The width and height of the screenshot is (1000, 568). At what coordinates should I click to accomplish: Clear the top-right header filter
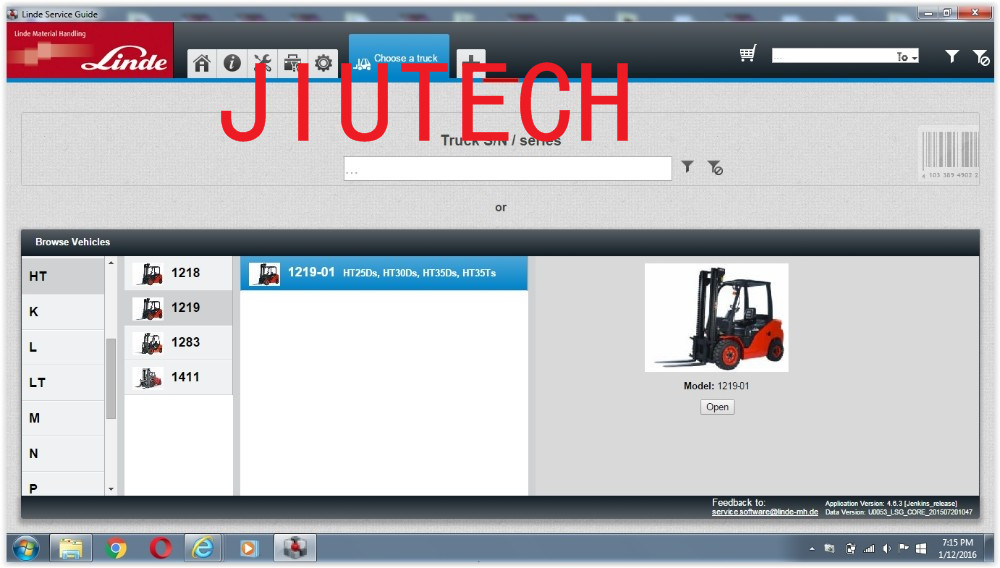(x=981, y=58)
